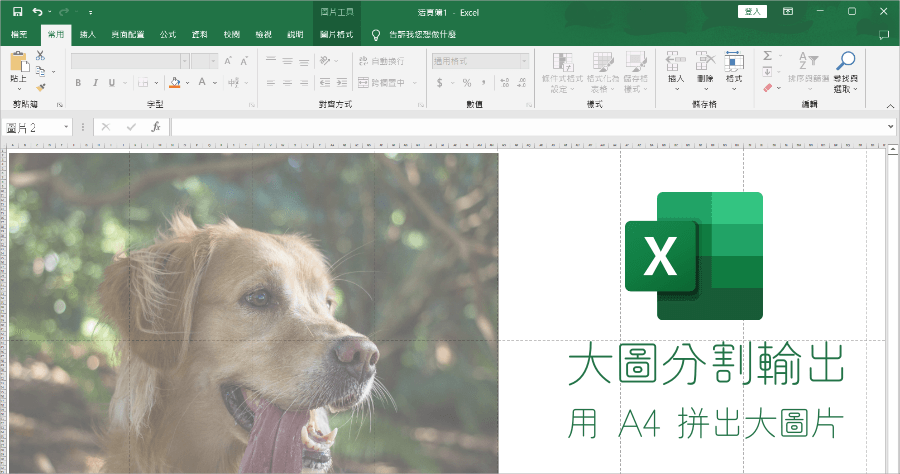Open the 資料 (Data) tab
Viewport: 900px width, 474px height.
(x=199, y=34)
